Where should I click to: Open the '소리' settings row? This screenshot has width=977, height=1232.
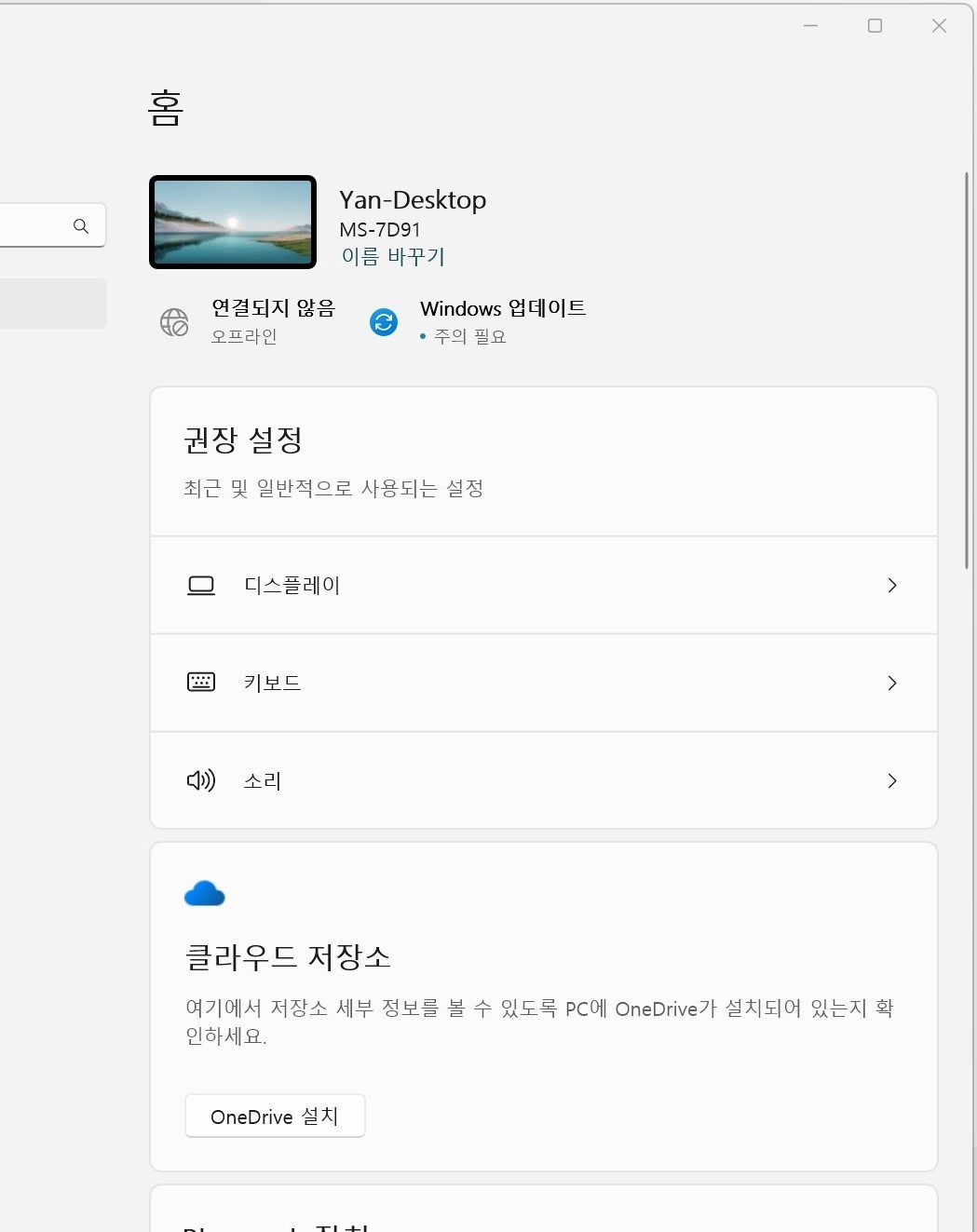click(544, 780)
